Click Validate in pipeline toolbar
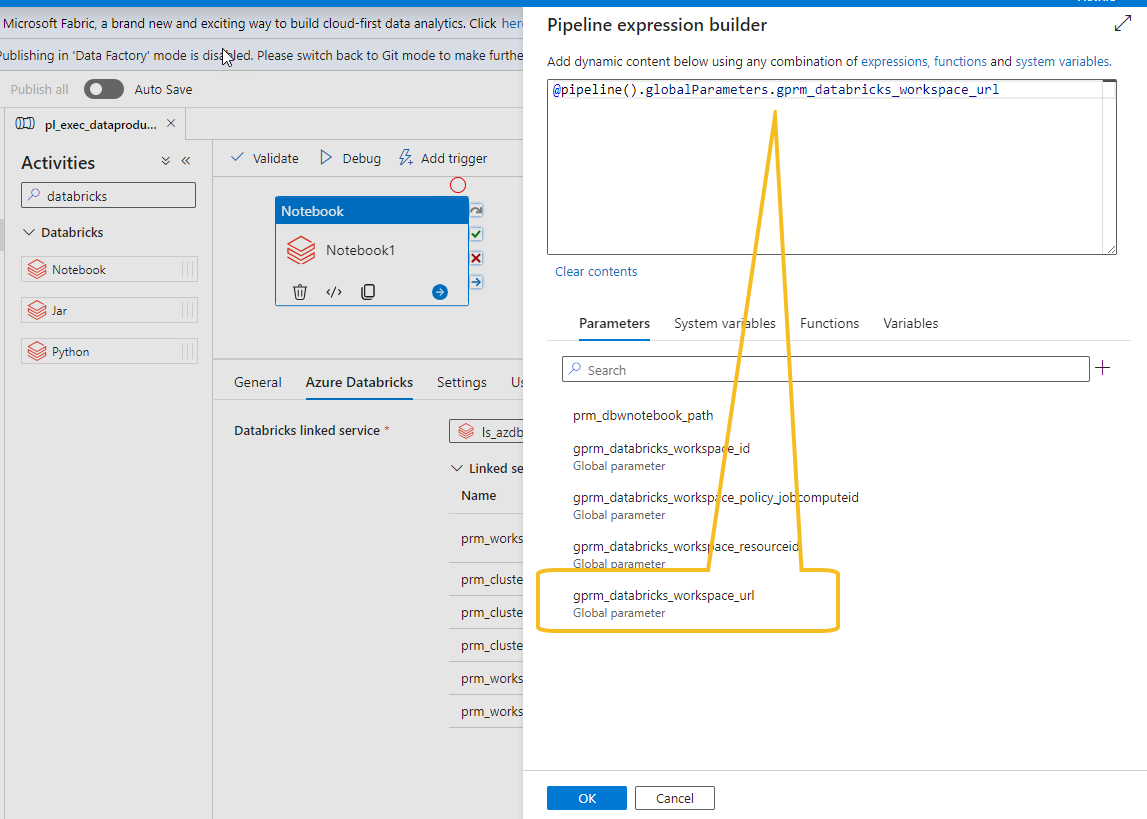The height and width of the screenshot is (819, 1147). pyautogui.click(x=265, y=158)
